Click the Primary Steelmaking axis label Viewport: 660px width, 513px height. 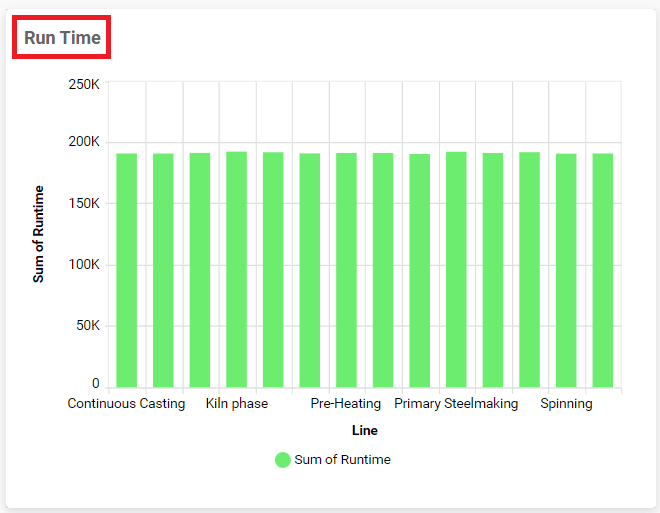[456, 404]
